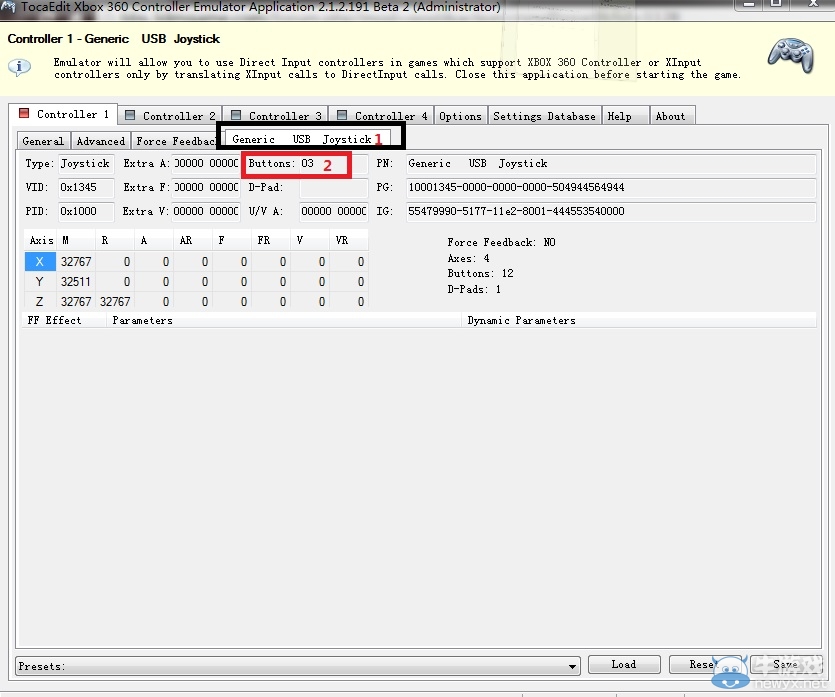Click the M value 32767 in X row

pyautogui.click(x=76, y=261)
